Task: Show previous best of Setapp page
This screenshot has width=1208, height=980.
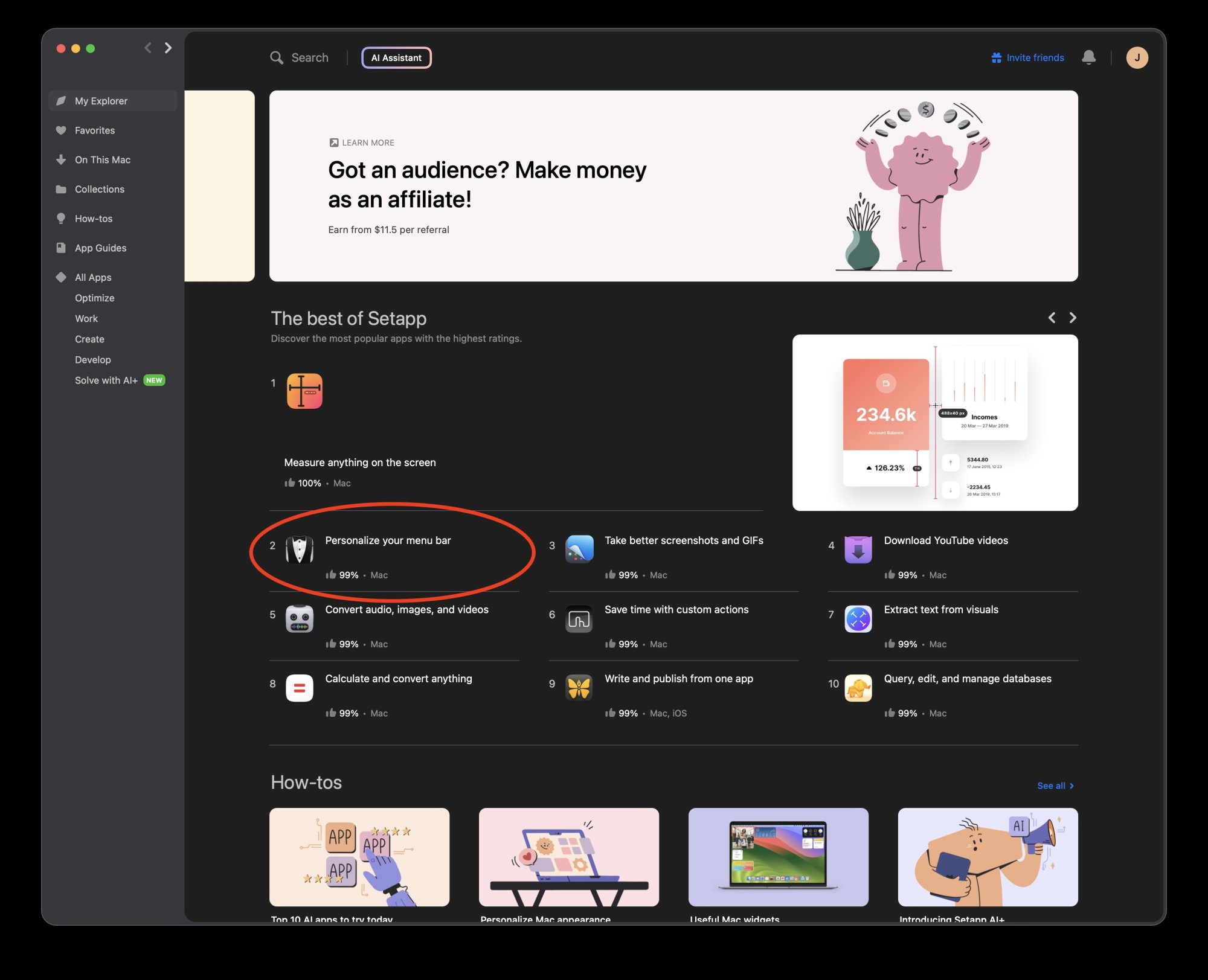Action: pyautogui.click(x=1052, y=318)
